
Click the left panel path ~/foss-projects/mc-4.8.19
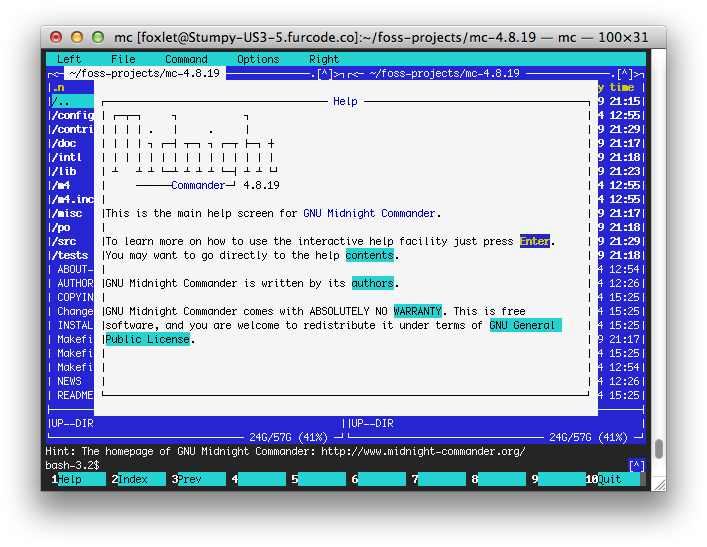pyautogui.click(x=145, y=73)
